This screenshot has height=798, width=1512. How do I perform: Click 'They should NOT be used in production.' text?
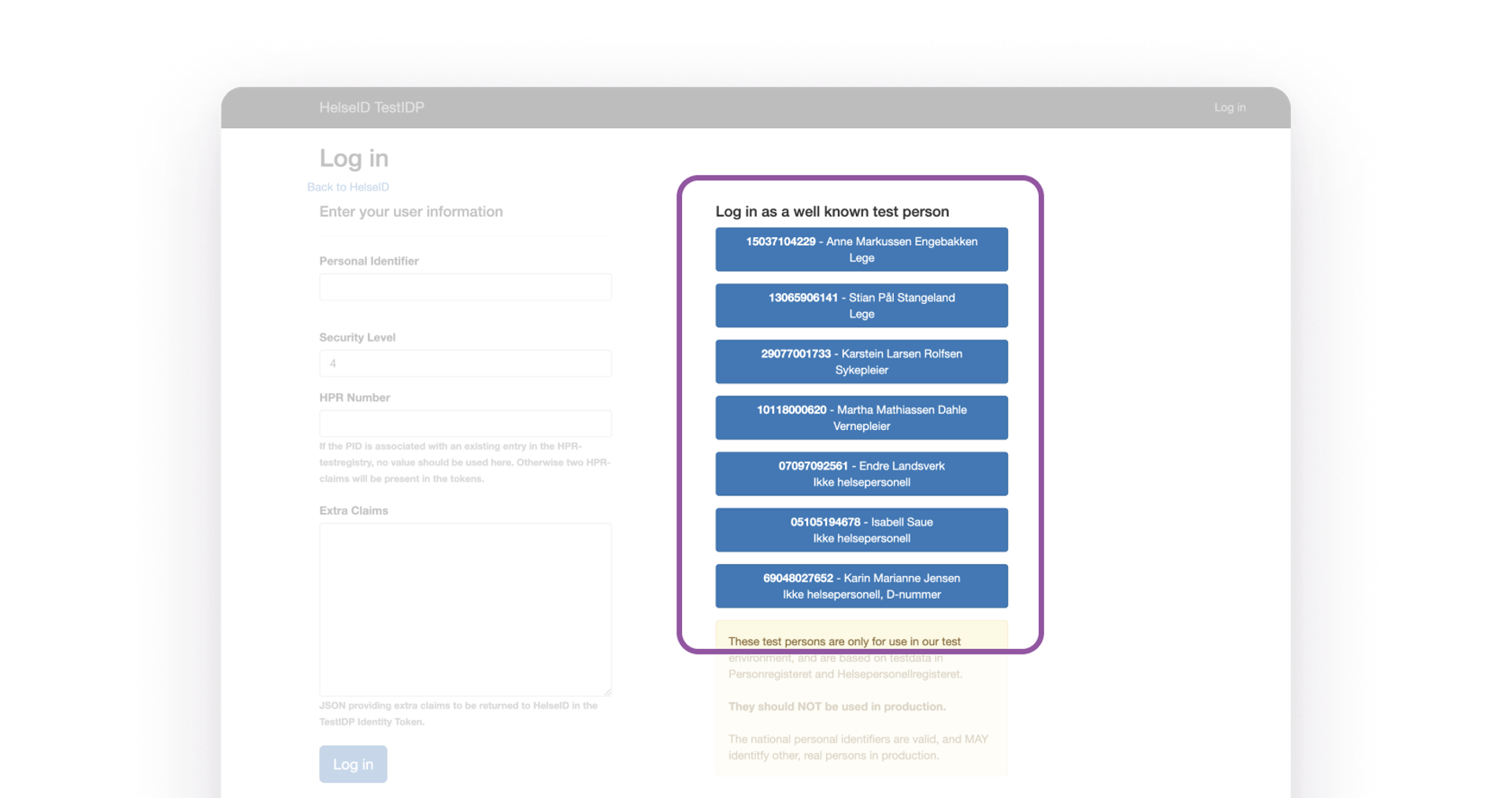point(837,707)
